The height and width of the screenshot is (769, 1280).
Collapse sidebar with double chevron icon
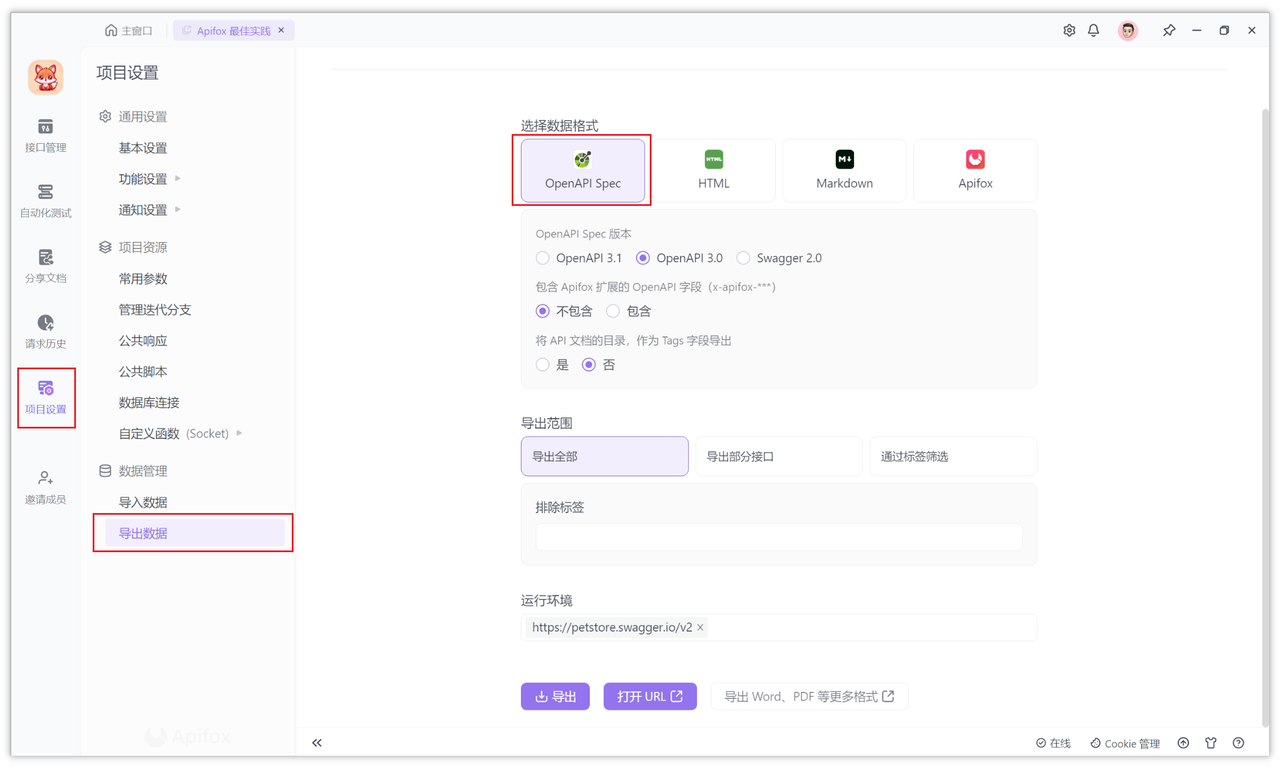click(317, 743)
